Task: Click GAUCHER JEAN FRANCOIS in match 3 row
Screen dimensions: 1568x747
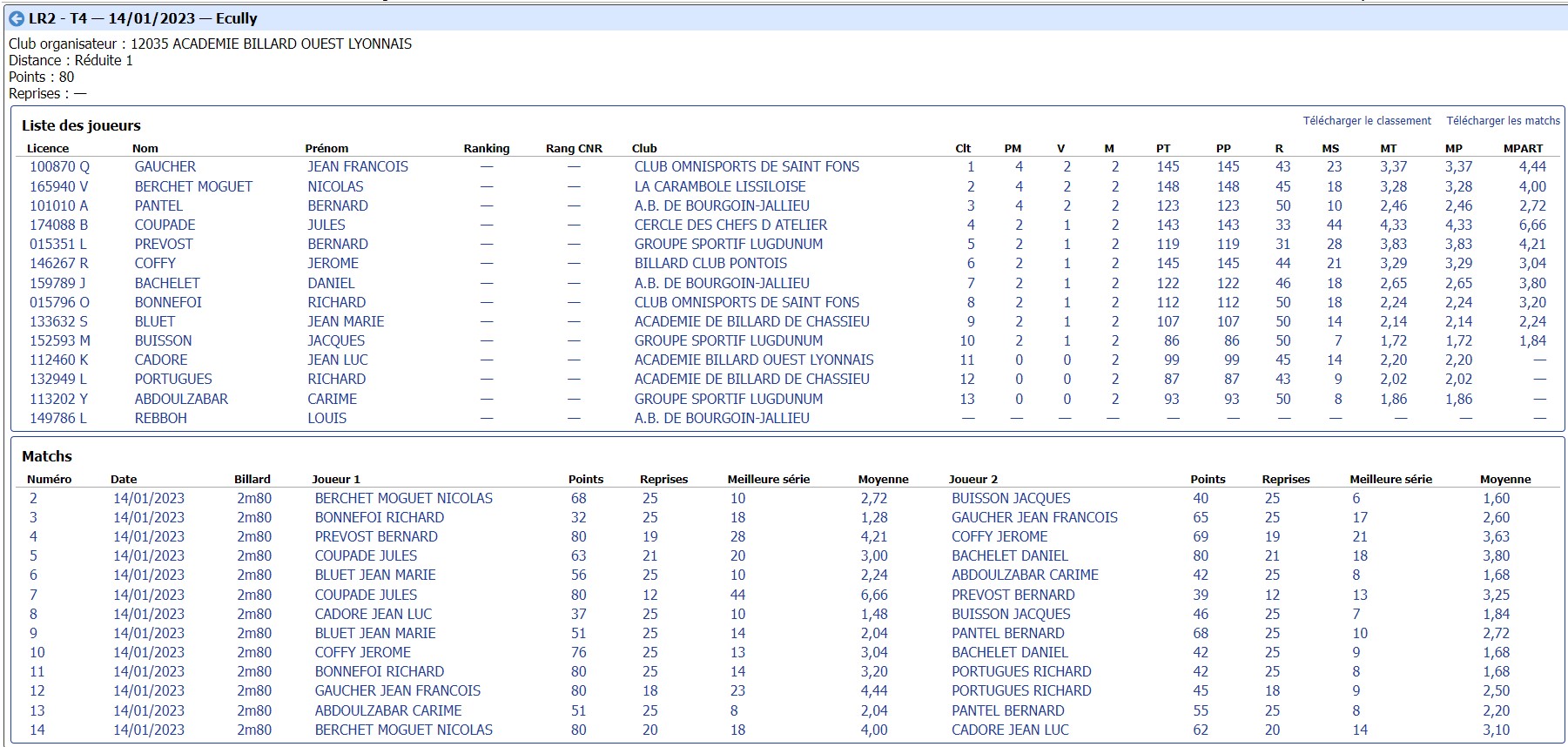Action: pos(1034,517)
